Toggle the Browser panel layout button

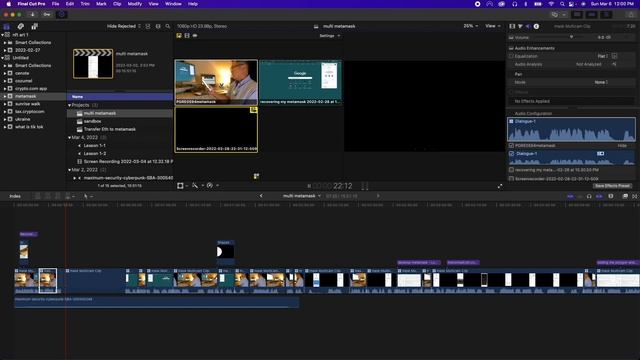coord(577,15)
